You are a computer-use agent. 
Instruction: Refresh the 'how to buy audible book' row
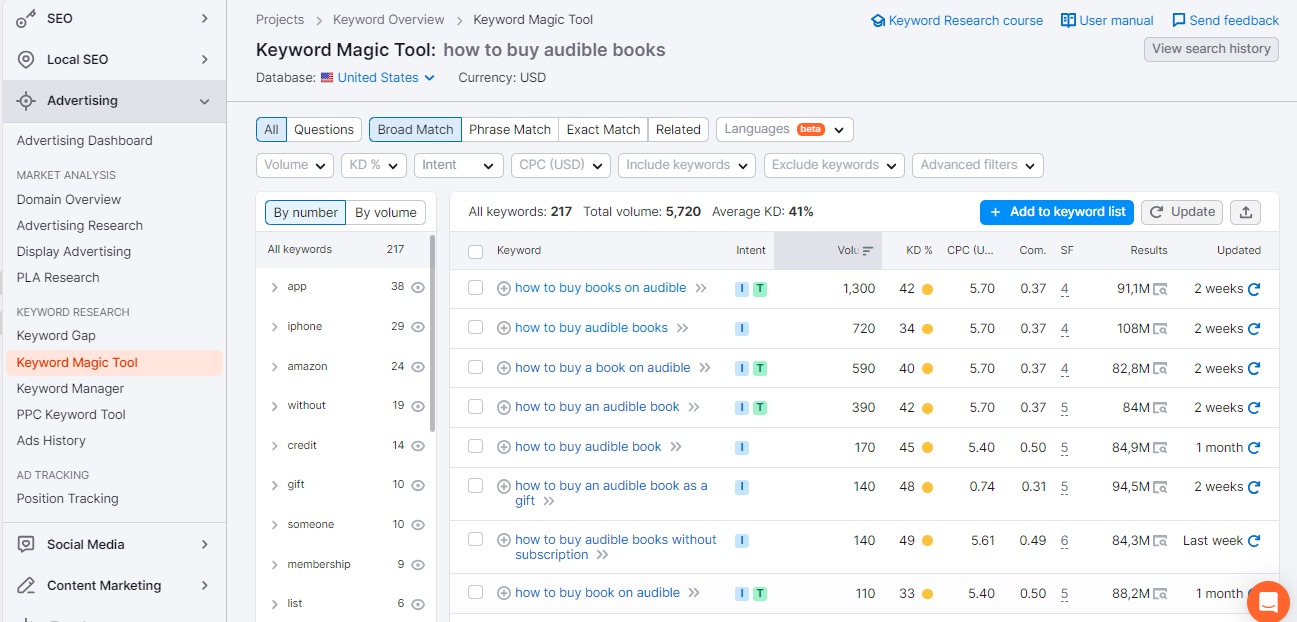pyautogui.click(x=1253, y=448)
